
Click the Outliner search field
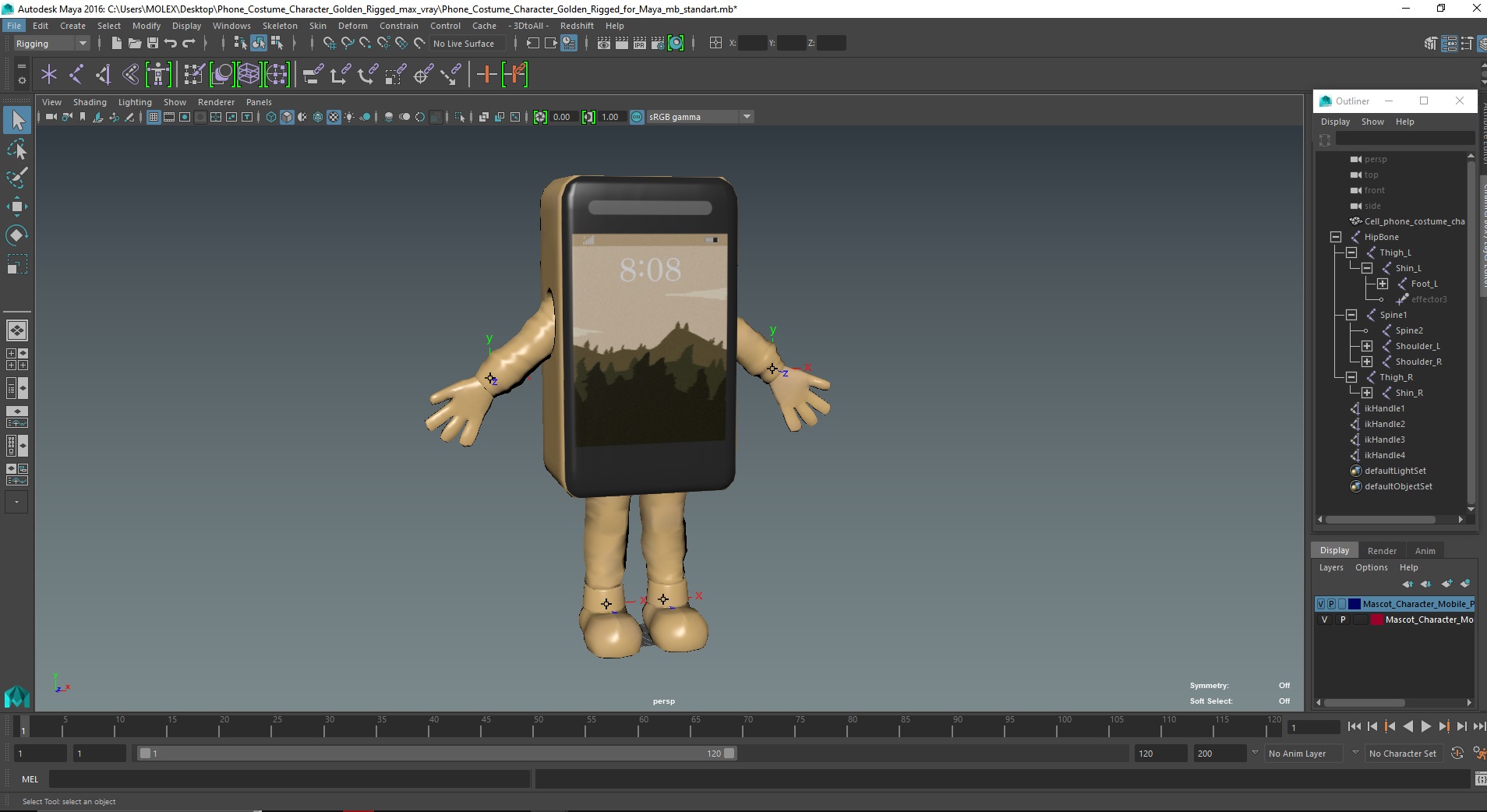[1404, 139]
